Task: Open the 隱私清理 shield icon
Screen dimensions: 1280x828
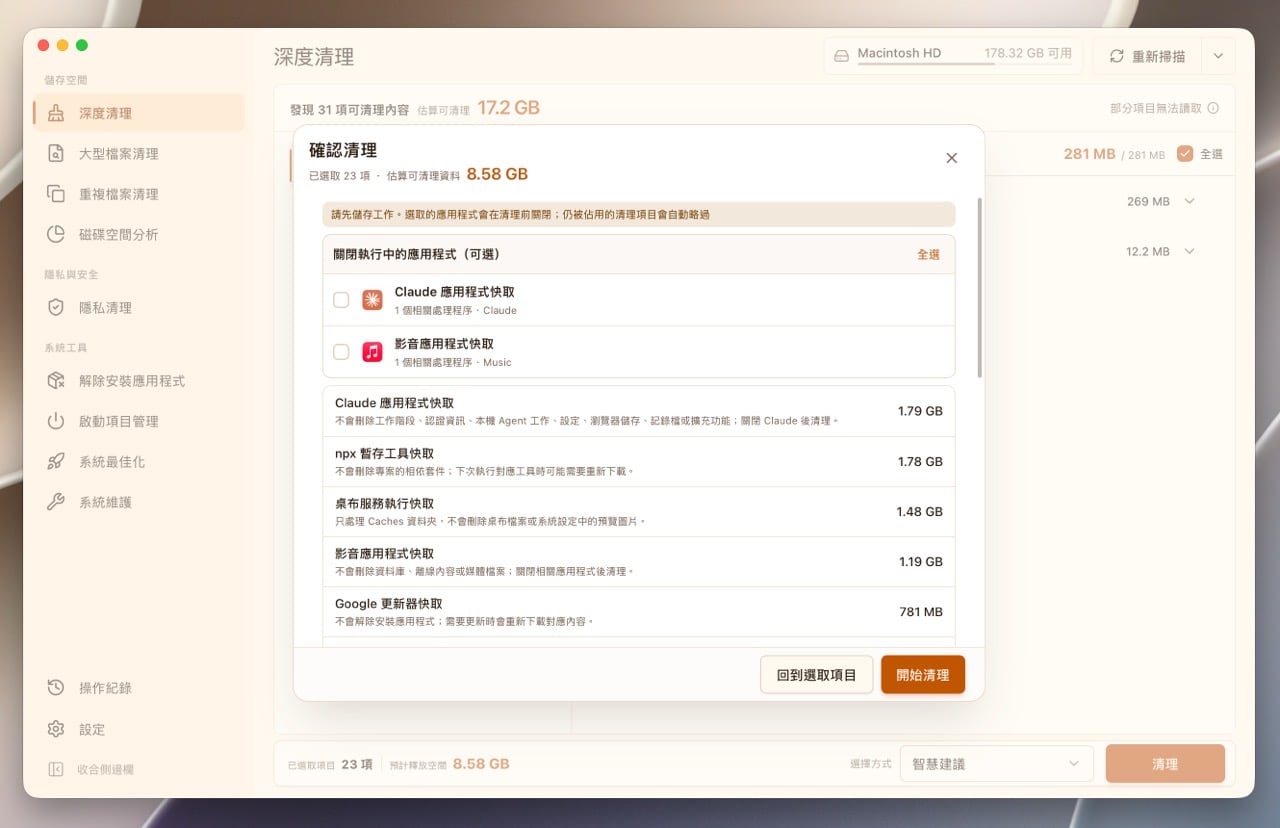Action: point(57,307)
